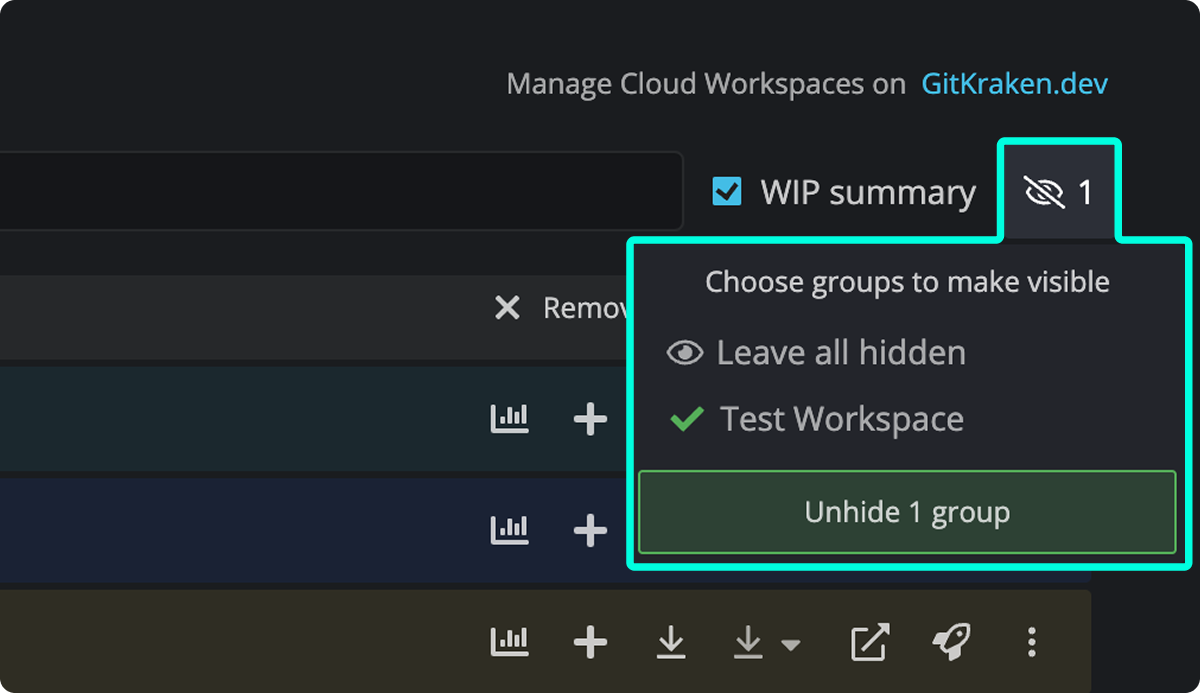This screenshot has height=693, width=1200.
Task: Click the rocket launch icon
Action: [951, 641]
